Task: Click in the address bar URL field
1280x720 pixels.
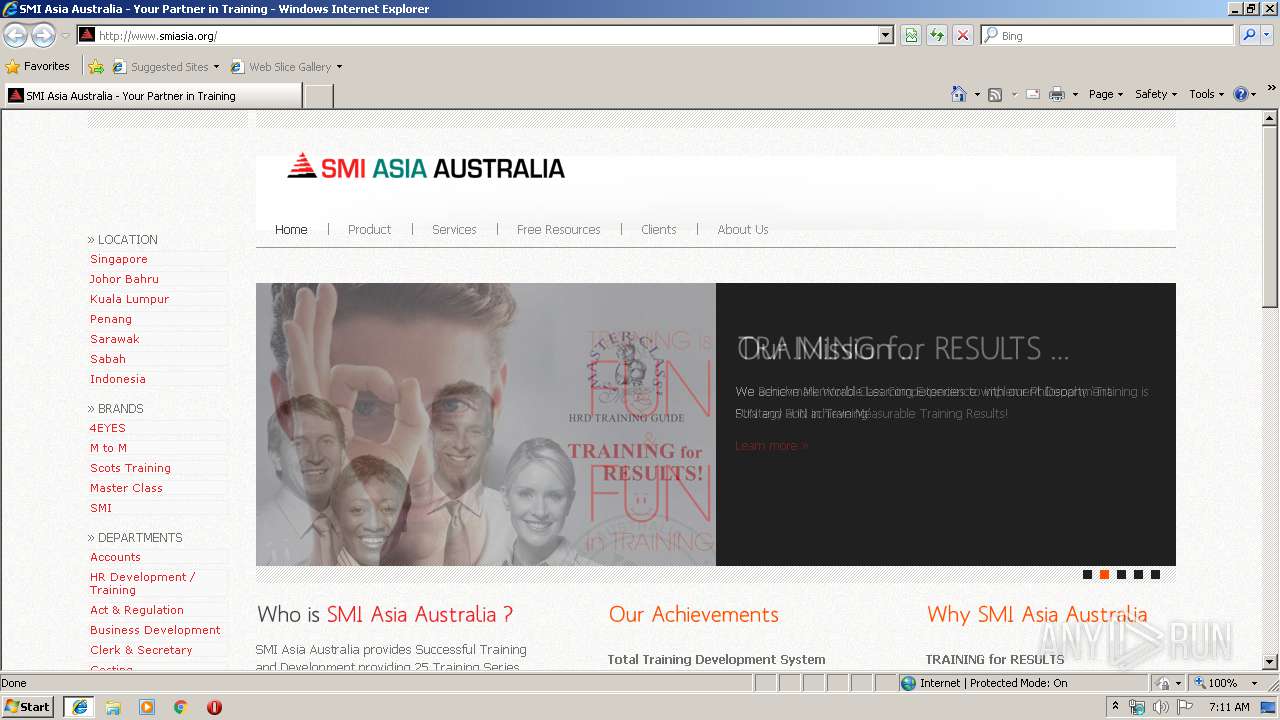Action: (x=486, y=35)
